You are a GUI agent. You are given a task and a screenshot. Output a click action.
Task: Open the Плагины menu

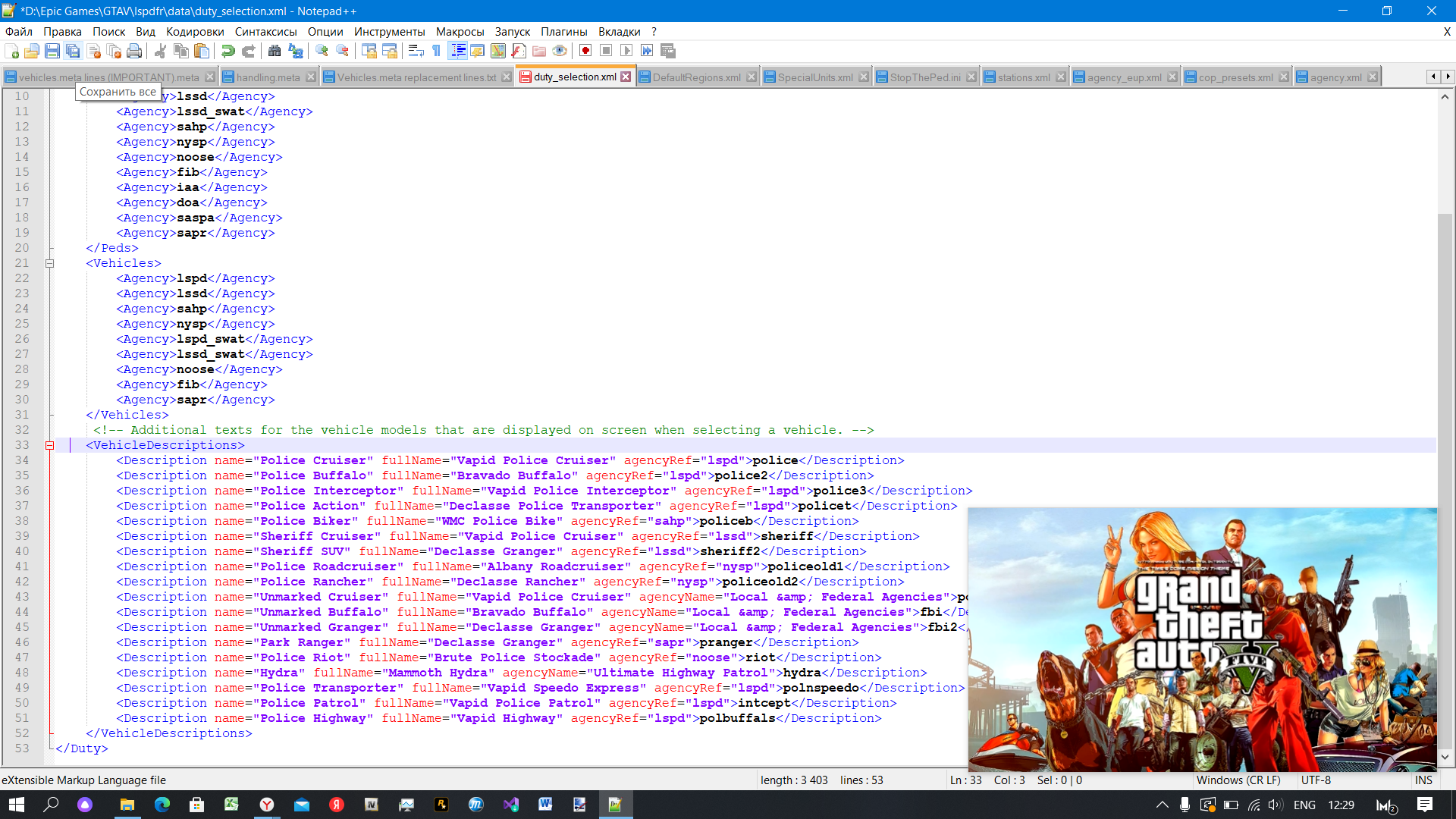point(563,32)
